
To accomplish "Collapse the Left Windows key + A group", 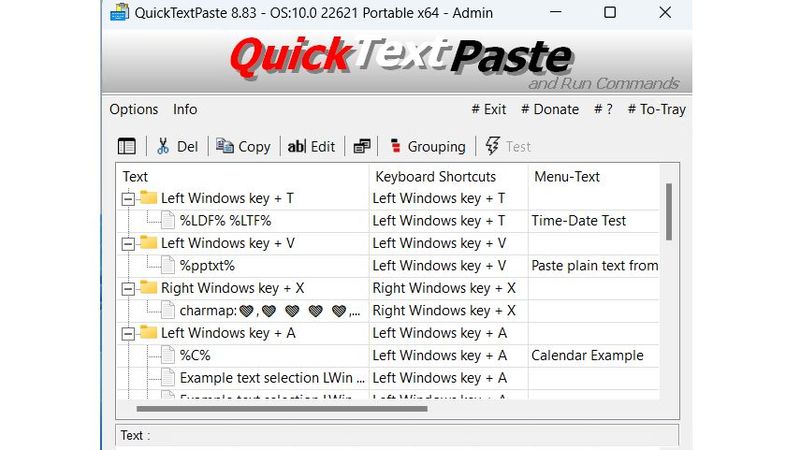I will [128, 333].
